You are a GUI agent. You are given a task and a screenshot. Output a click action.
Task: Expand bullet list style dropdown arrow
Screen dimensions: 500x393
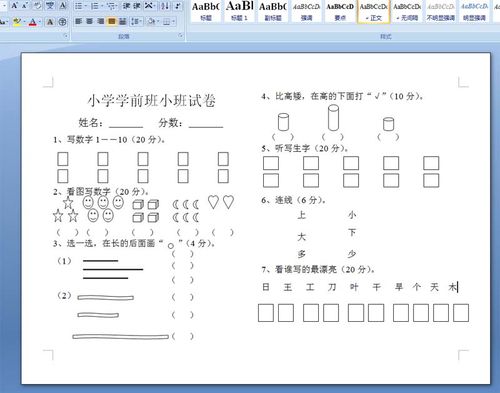point(86,6)
